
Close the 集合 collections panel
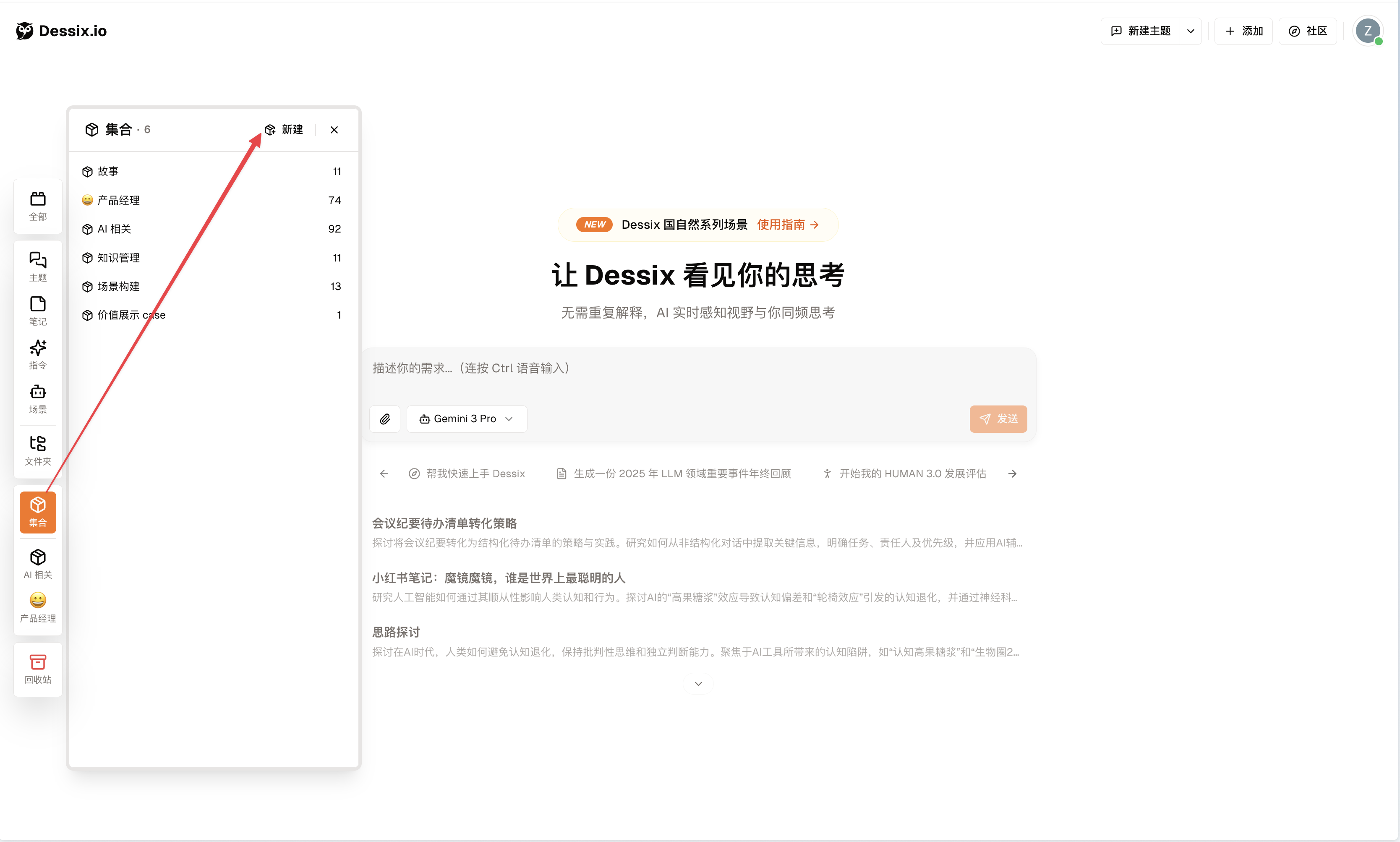coord(334,130)
